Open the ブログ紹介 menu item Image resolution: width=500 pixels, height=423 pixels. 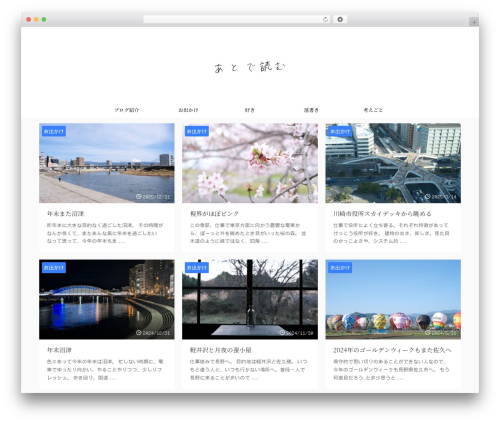tap(127, 110)
